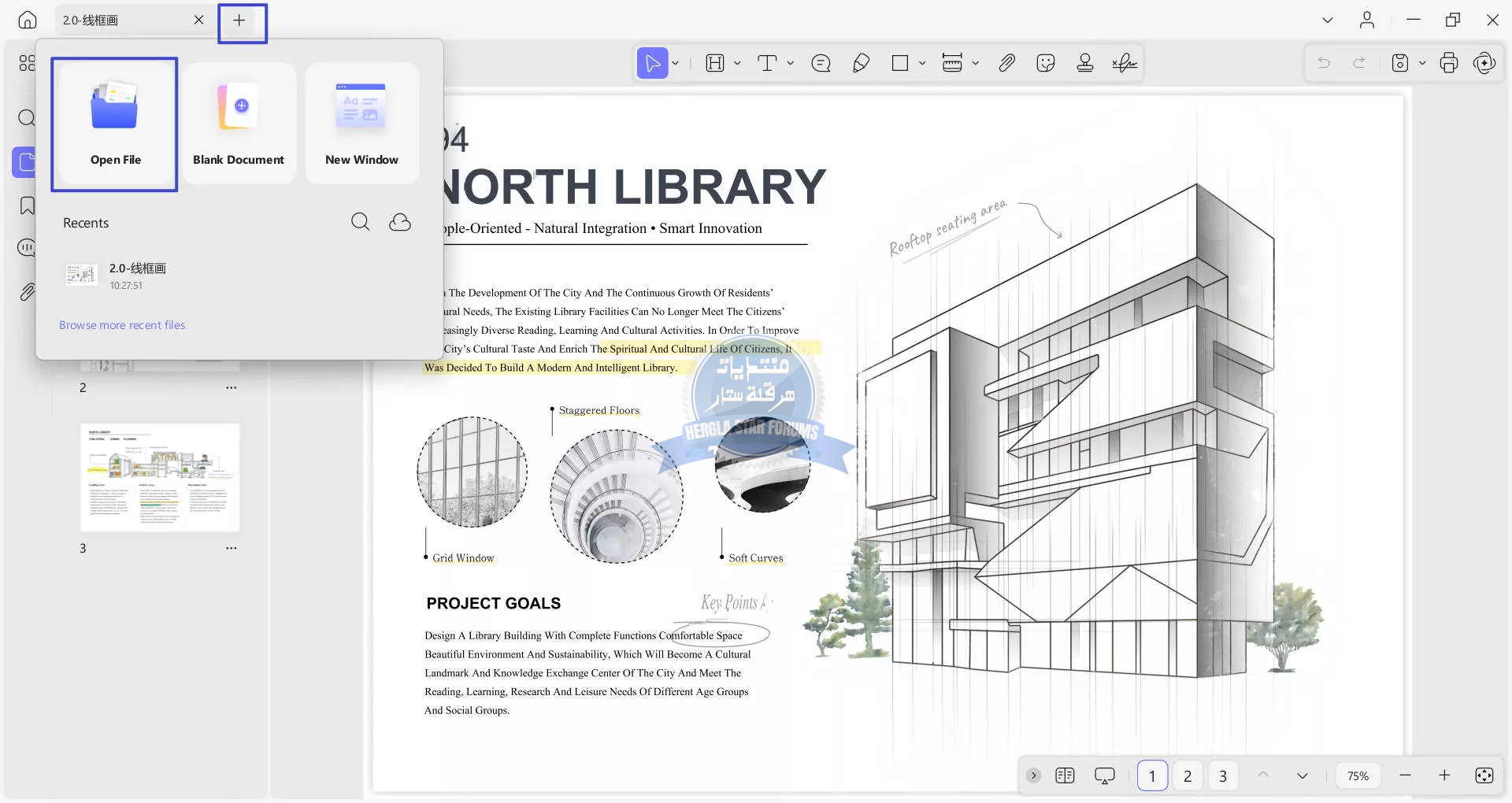
Task: Click Browse more recent files link
Action: tap(122, 325)
